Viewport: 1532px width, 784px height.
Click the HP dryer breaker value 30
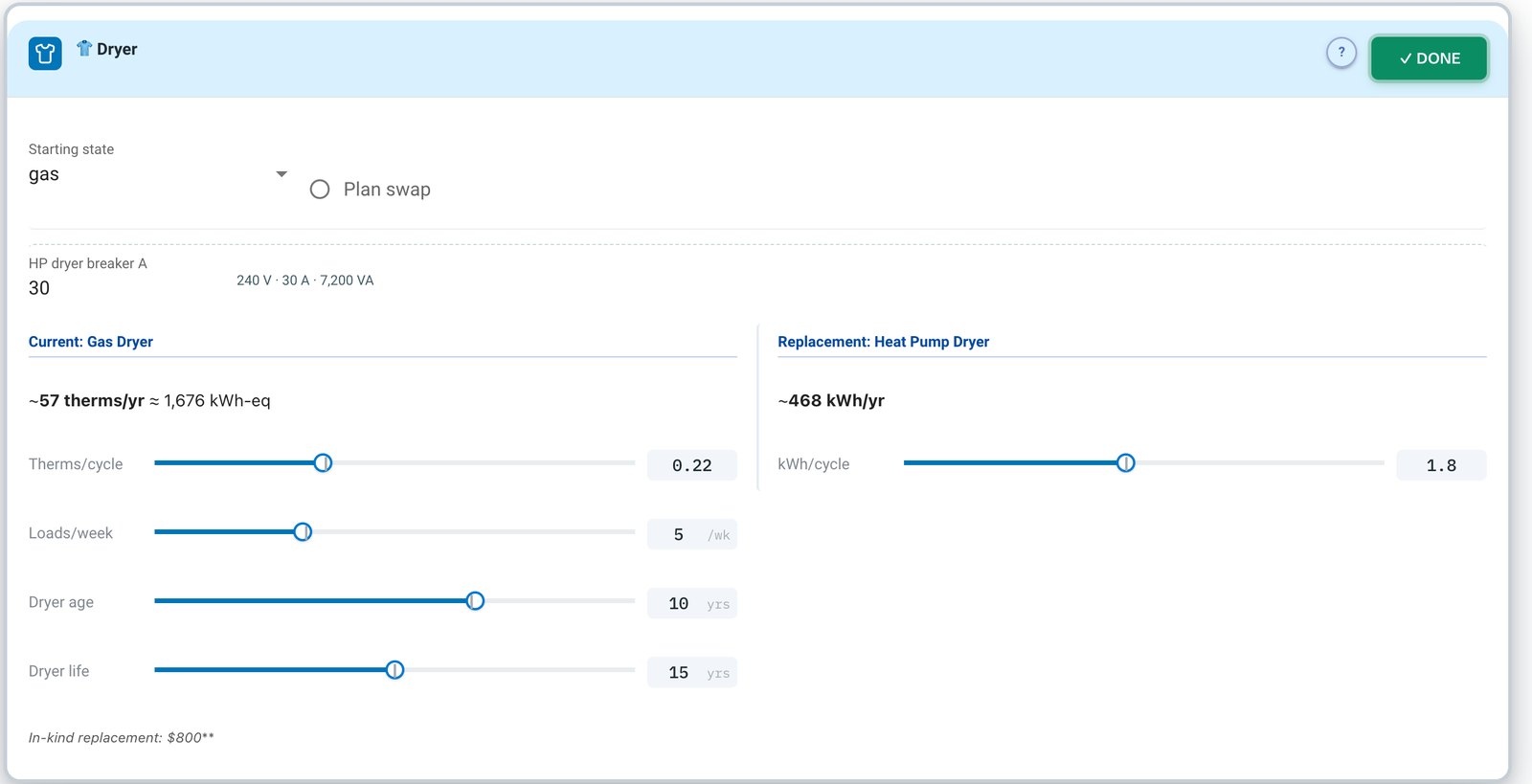point(39,288)
